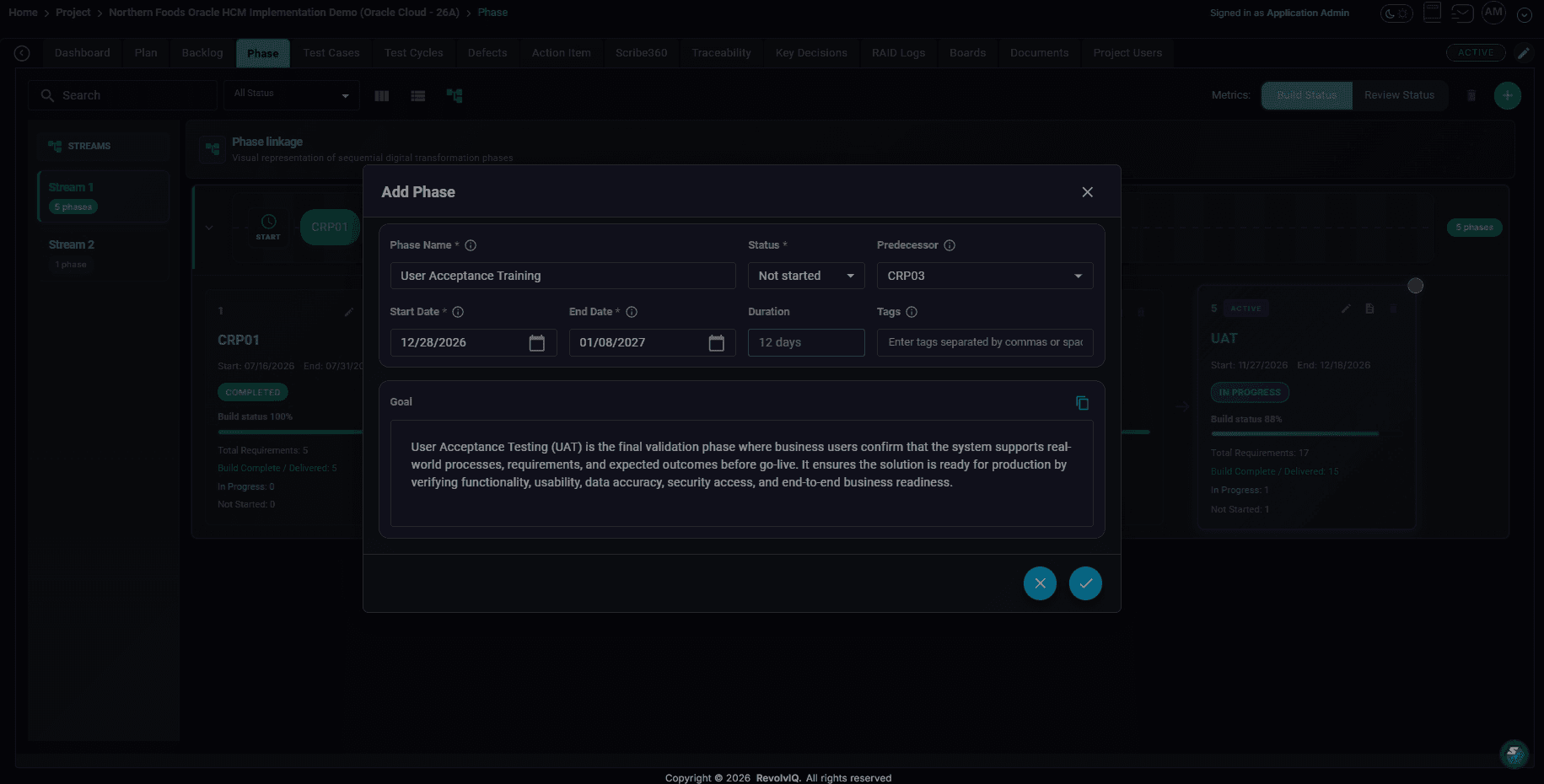Image resolution: width=1544 pixels, height=784 pixels.
Task: Click the AM user avatar
Action: (1493, 13)
